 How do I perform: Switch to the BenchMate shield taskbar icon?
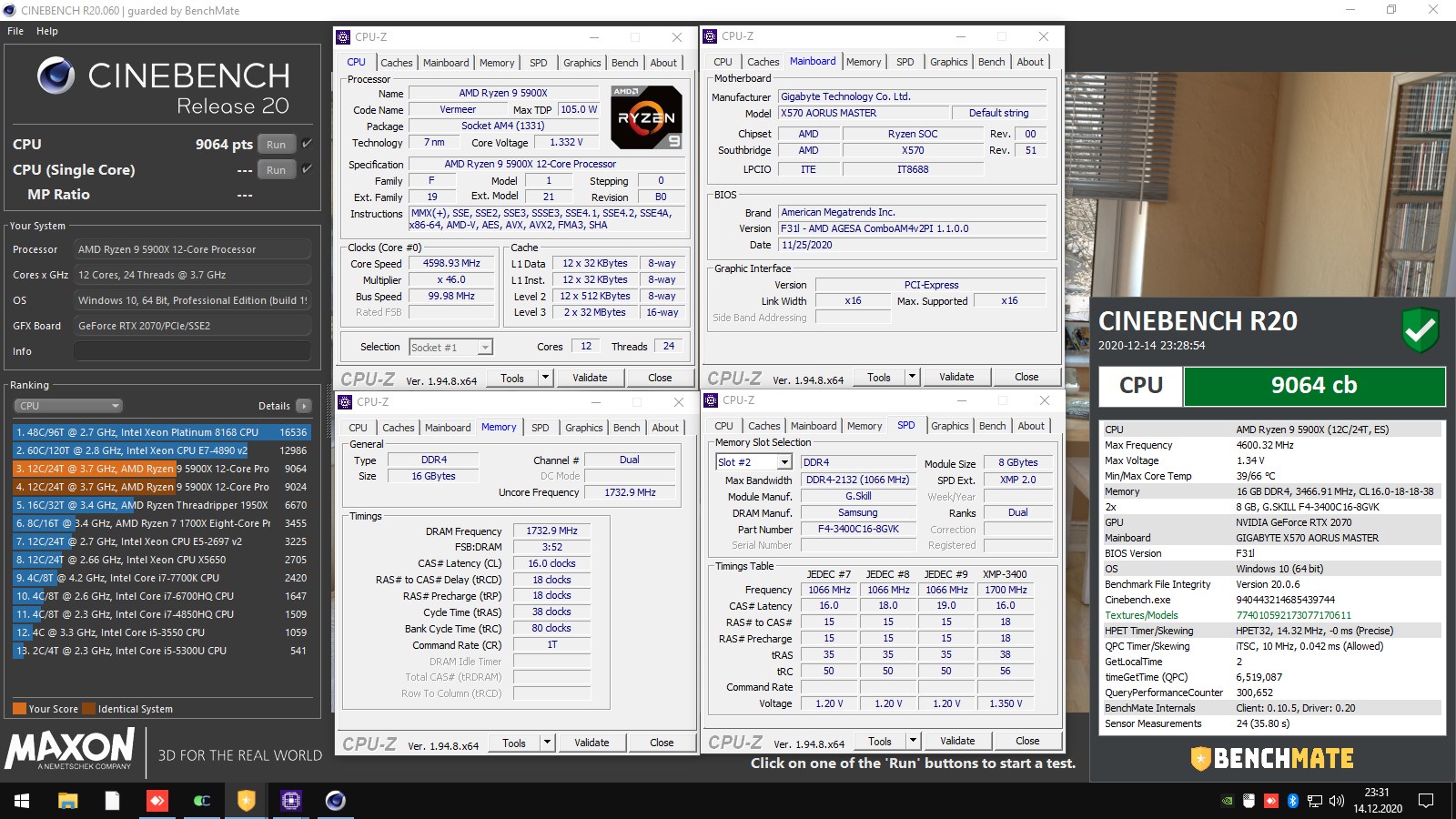pyautogui.click(x=246, y=801)
